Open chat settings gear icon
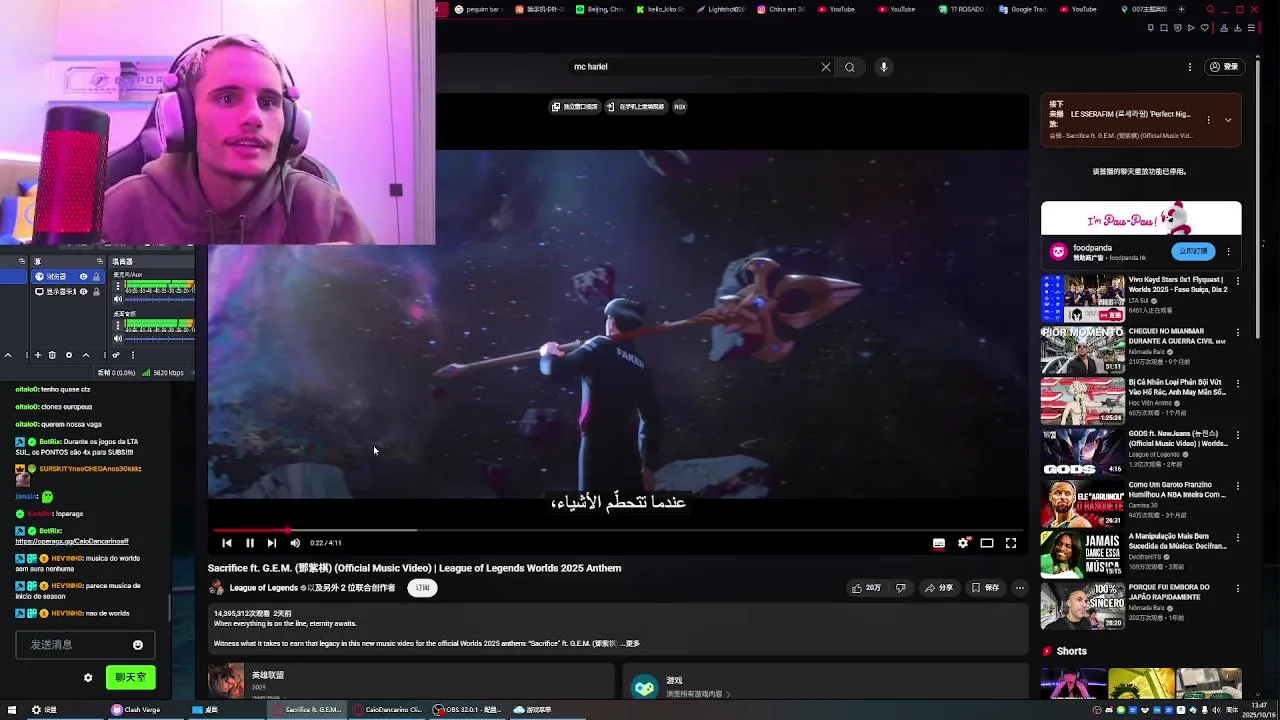1280x720 pixels. pos(88,678)
